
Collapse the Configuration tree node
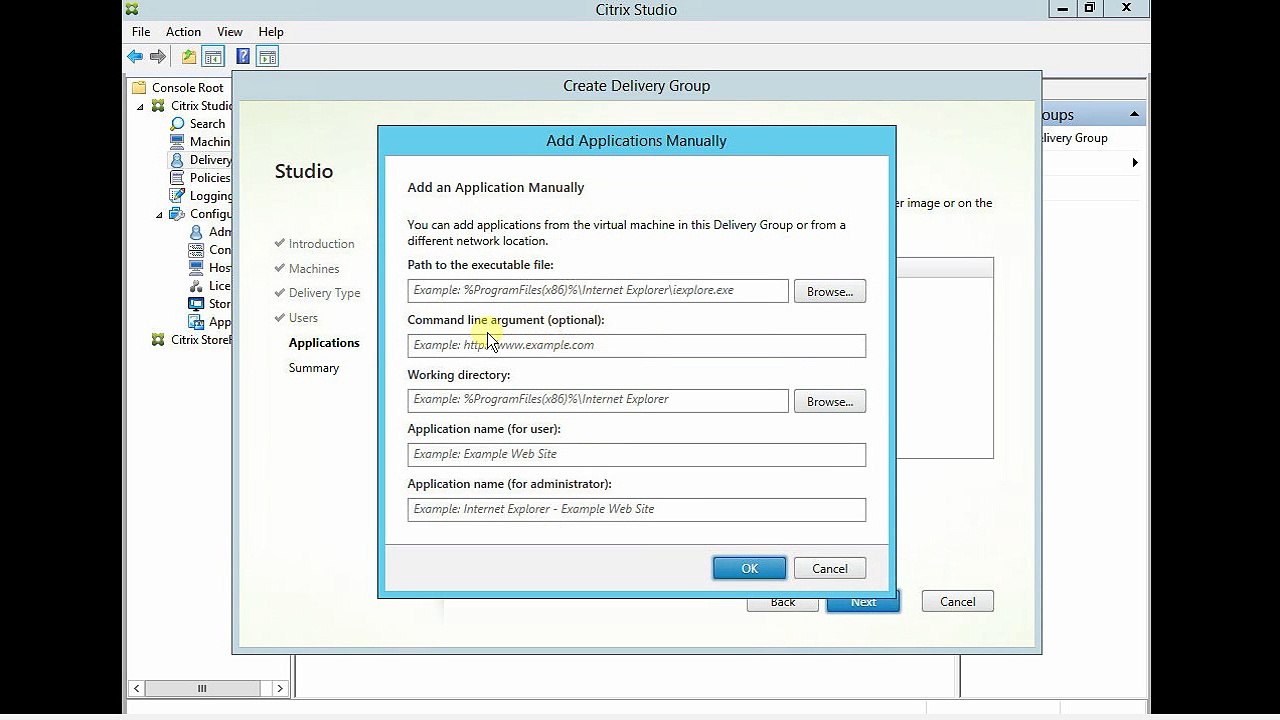pyautogui.click(x=159, y=214)
